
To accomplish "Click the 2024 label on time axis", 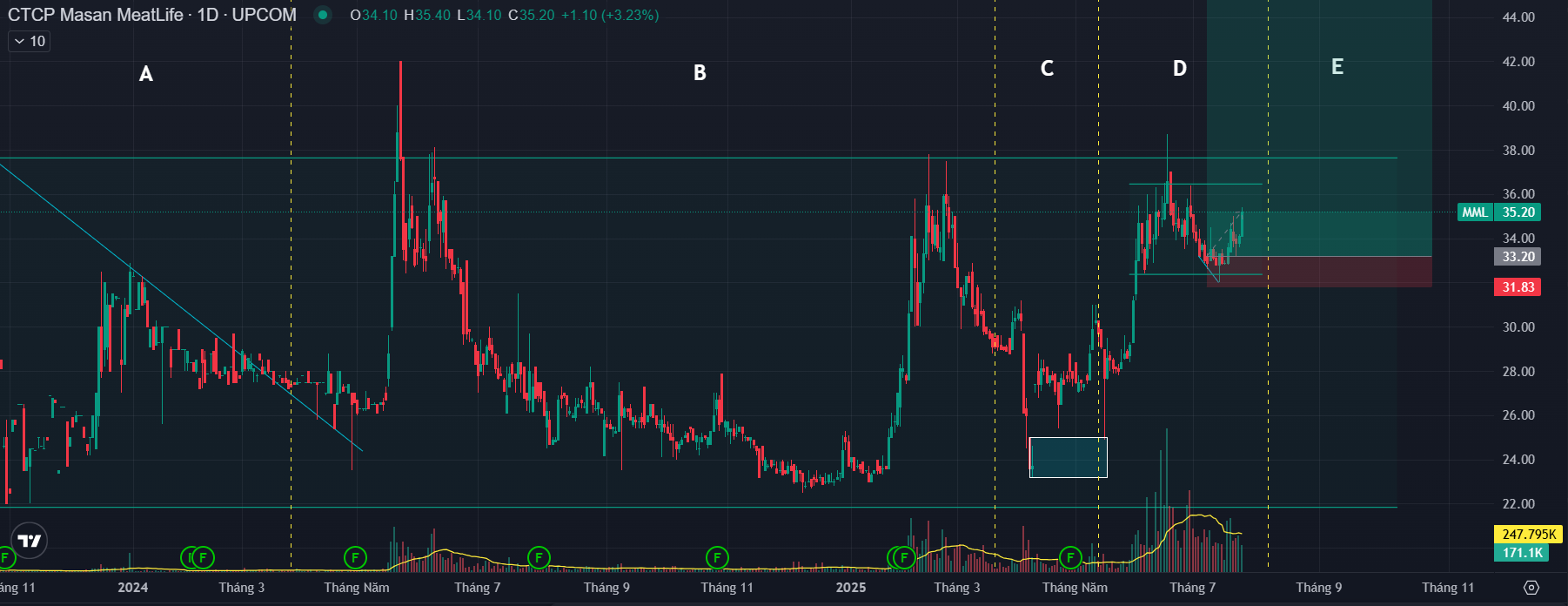I will [133, 588].
